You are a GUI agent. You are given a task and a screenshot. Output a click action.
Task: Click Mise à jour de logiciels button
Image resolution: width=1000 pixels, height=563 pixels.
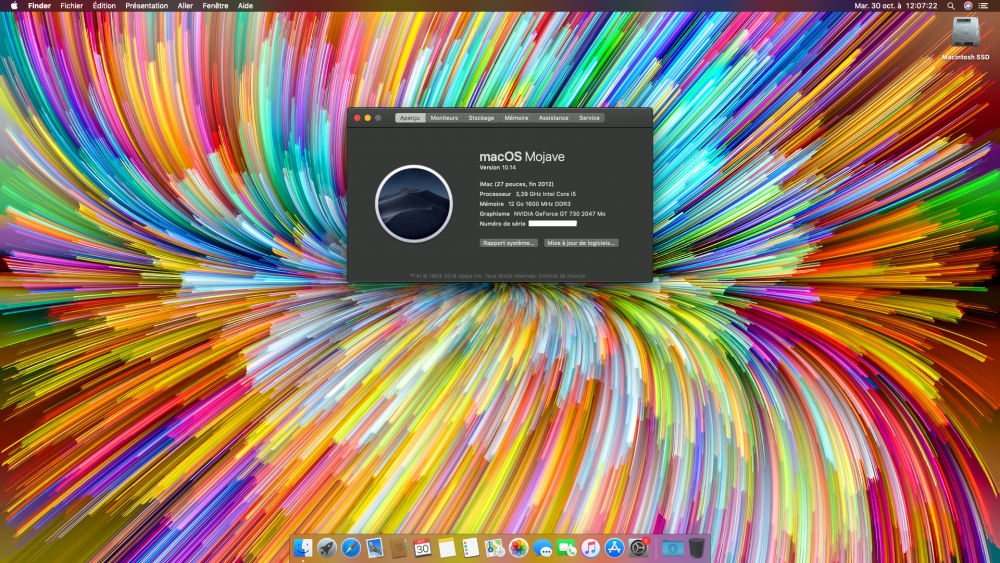click(581, 243)
